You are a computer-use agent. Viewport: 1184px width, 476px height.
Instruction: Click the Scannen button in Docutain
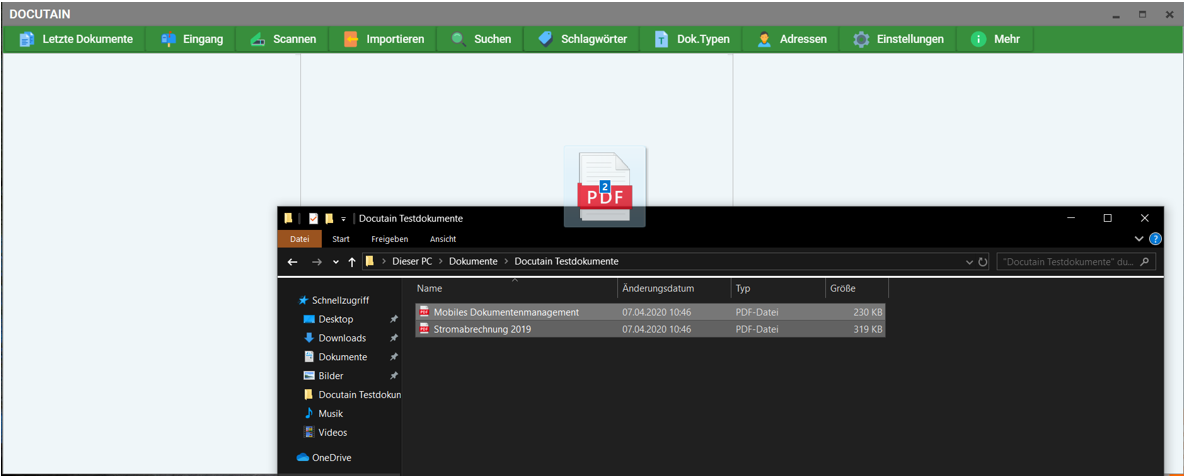(x=283, y=39)
